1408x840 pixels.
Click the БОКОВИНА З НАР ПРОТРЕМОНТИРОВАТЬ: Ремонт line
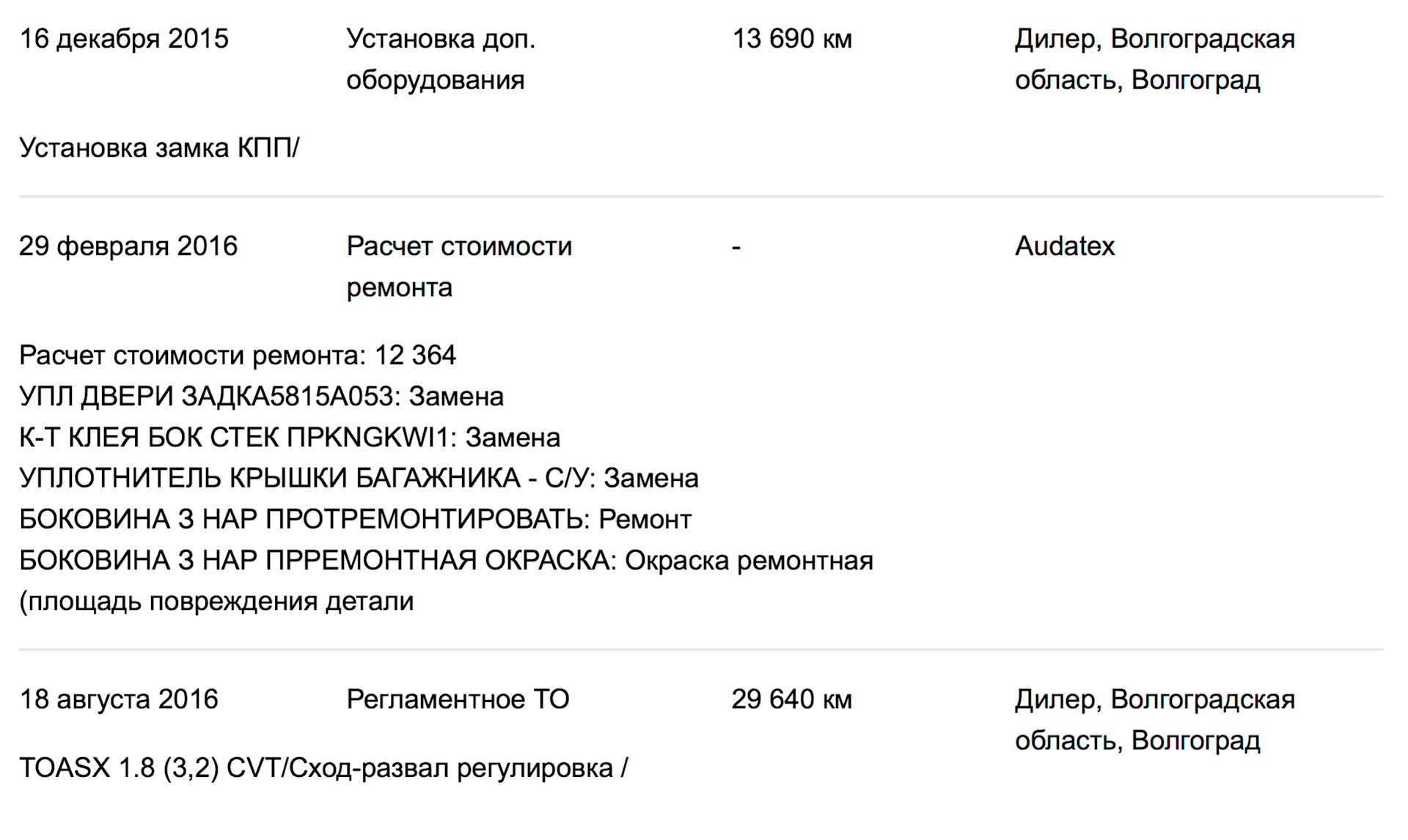pos(355,520)
